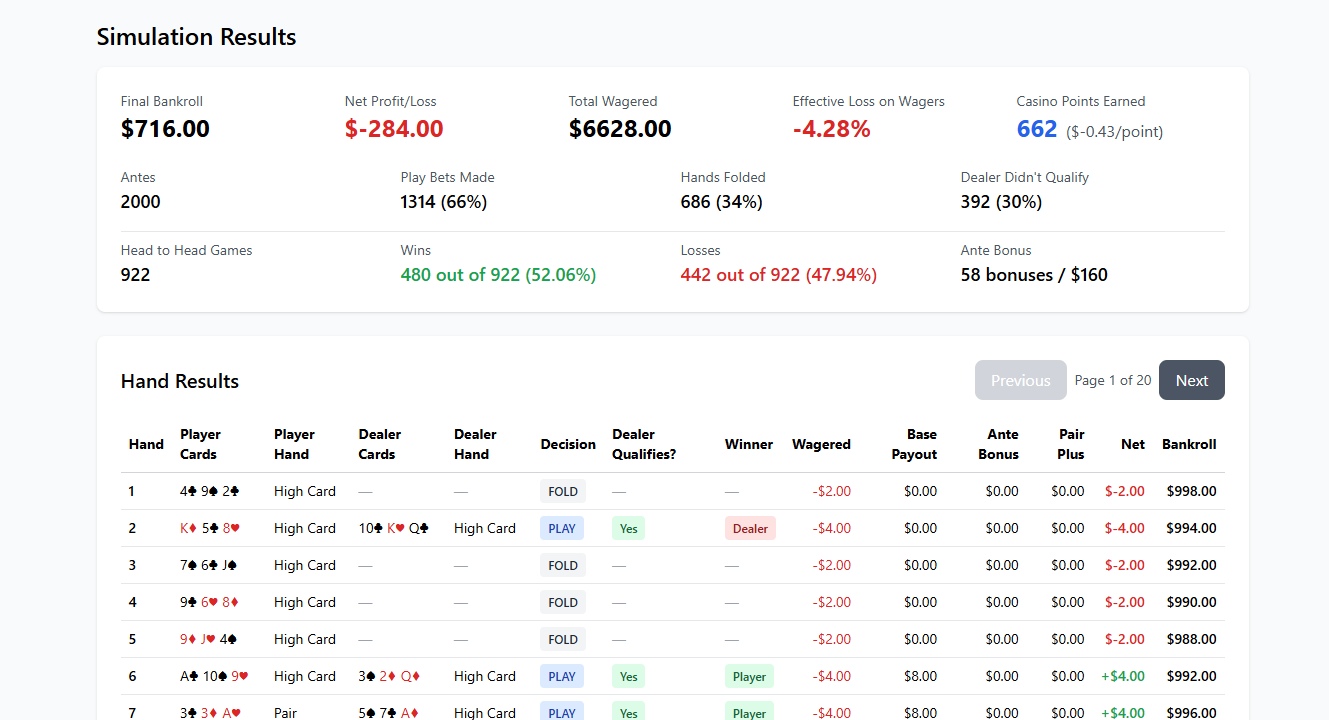Click the Next page button
Image resolution: width=1329 pixels, height=720 pixels.
coord(1191,380)
